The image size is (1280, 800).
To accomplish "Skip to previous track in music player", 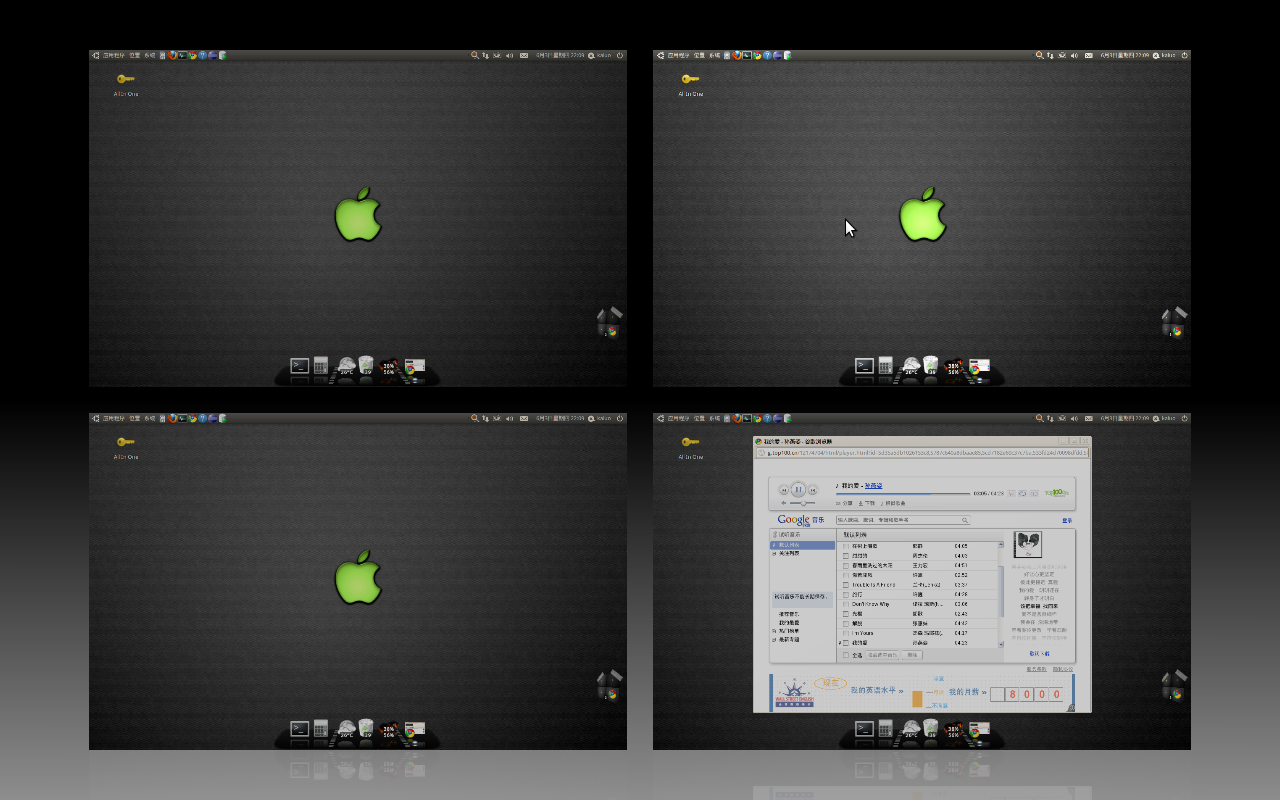I will (784, 490).
